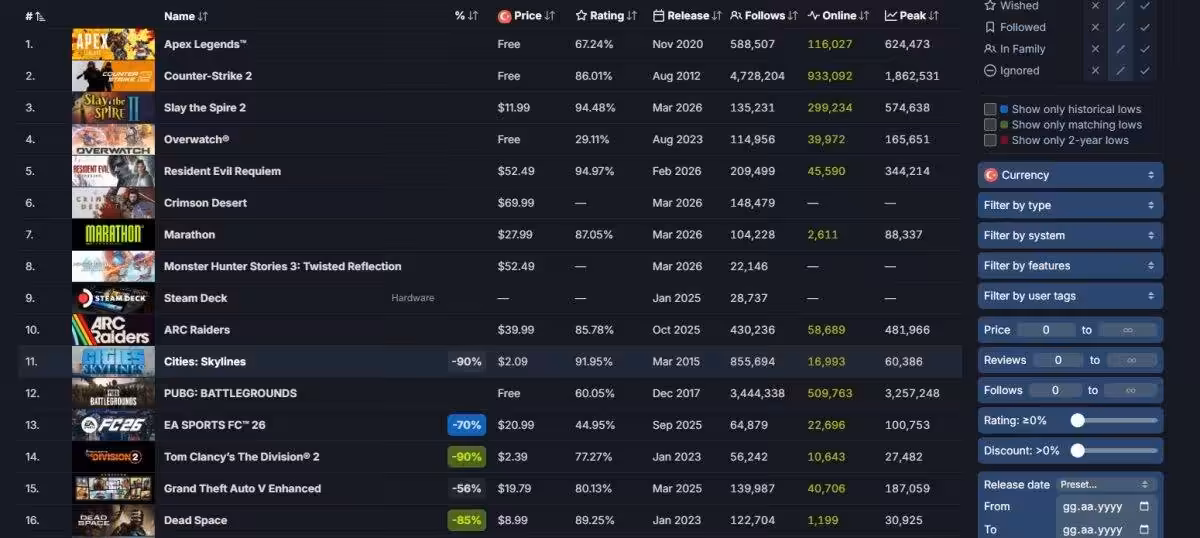
Task: Click the Follows minimum input field
Action: click(1056, 390)
